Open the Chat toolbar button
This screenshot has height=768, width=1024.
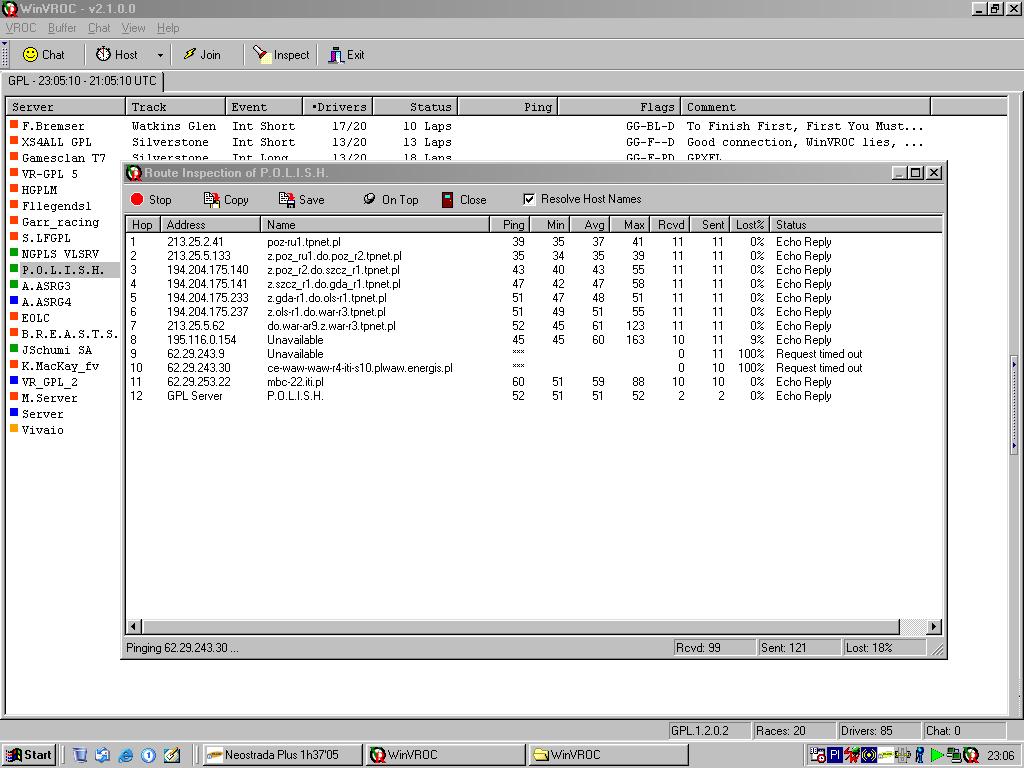point(43,55)
